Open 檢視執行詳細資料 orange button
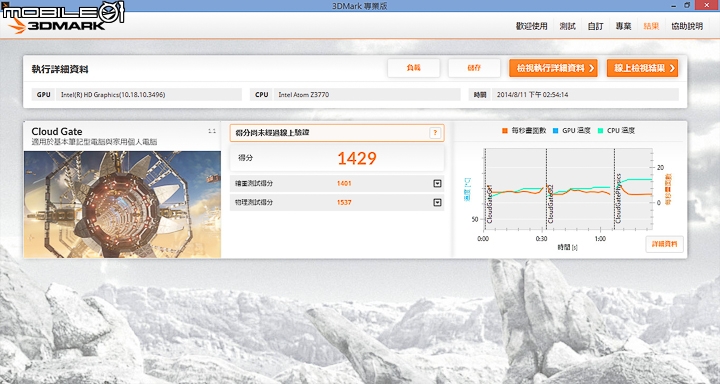The image size is (720, 384). pyautogui.click(x=553, y=68)
